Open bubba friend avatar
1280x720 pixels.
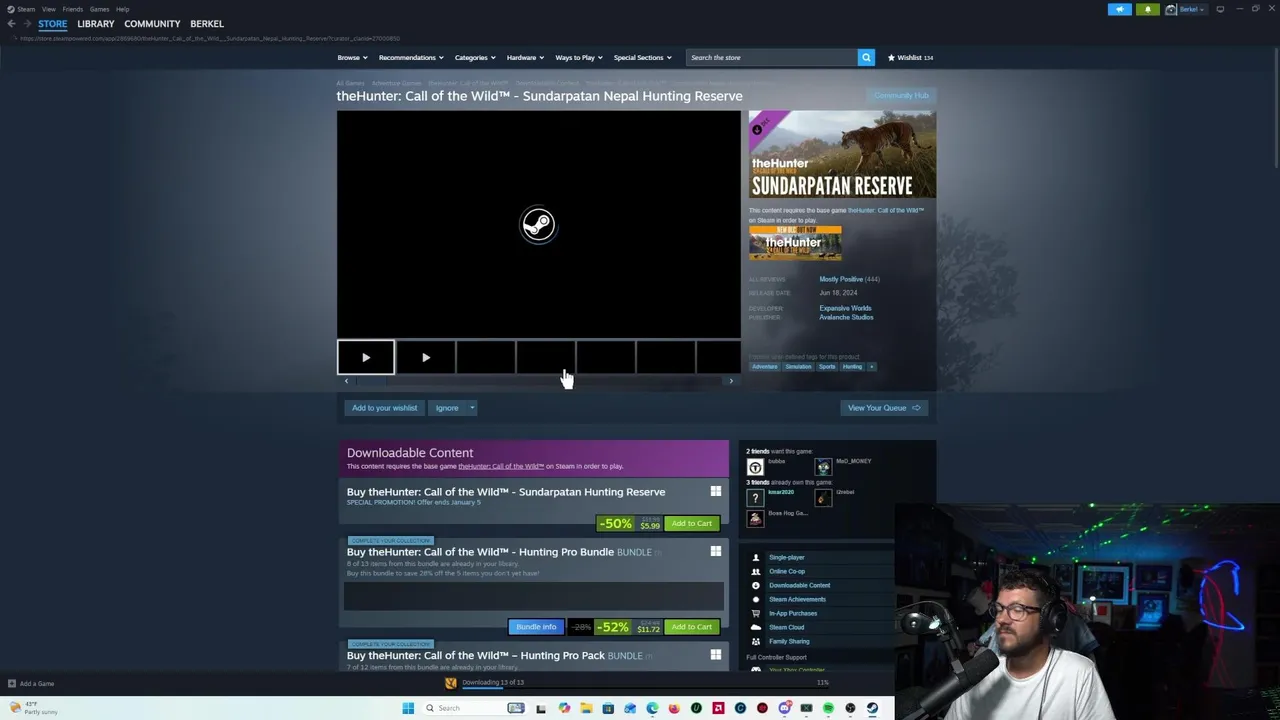pyautogui.click(x=755, y=467)
